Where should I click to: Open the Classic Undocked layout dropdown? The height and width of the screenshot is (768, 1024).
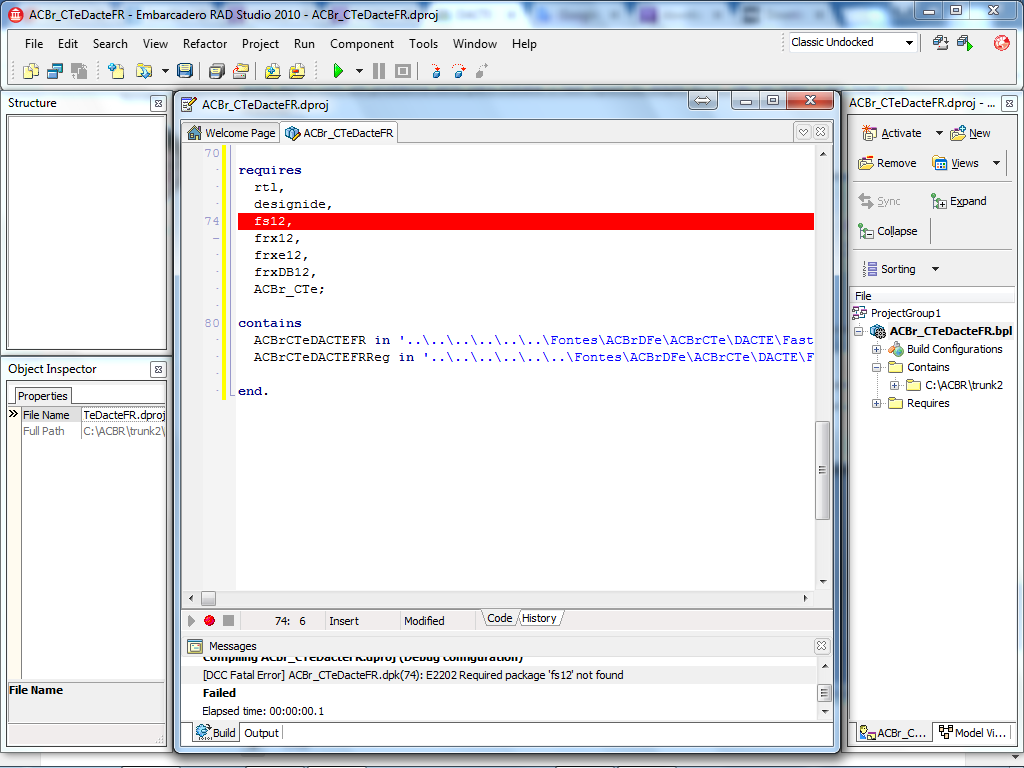[x=909, y=42]
